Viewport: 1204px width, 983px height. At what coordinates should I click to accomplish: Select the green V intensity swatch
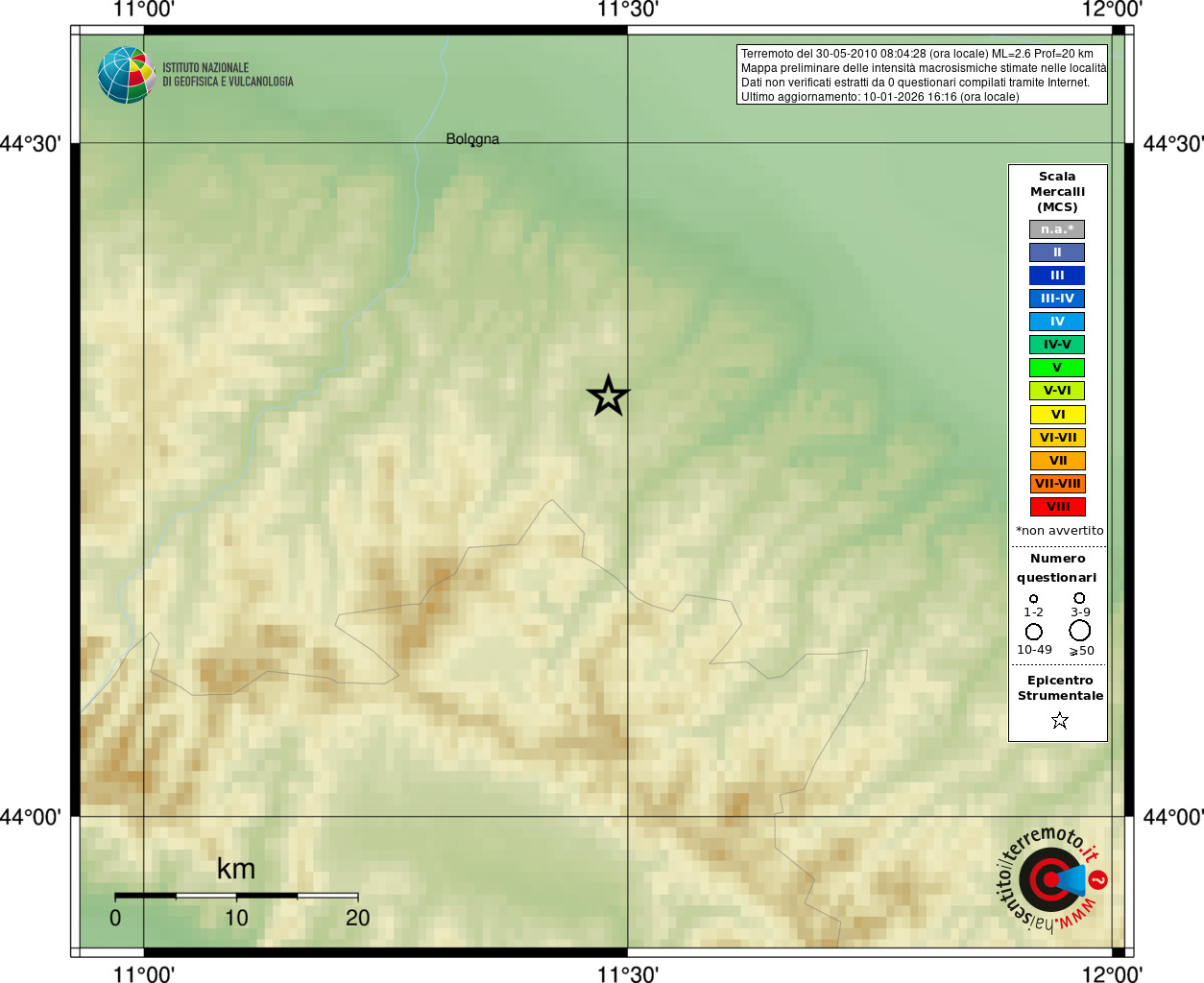(1057, 368)
